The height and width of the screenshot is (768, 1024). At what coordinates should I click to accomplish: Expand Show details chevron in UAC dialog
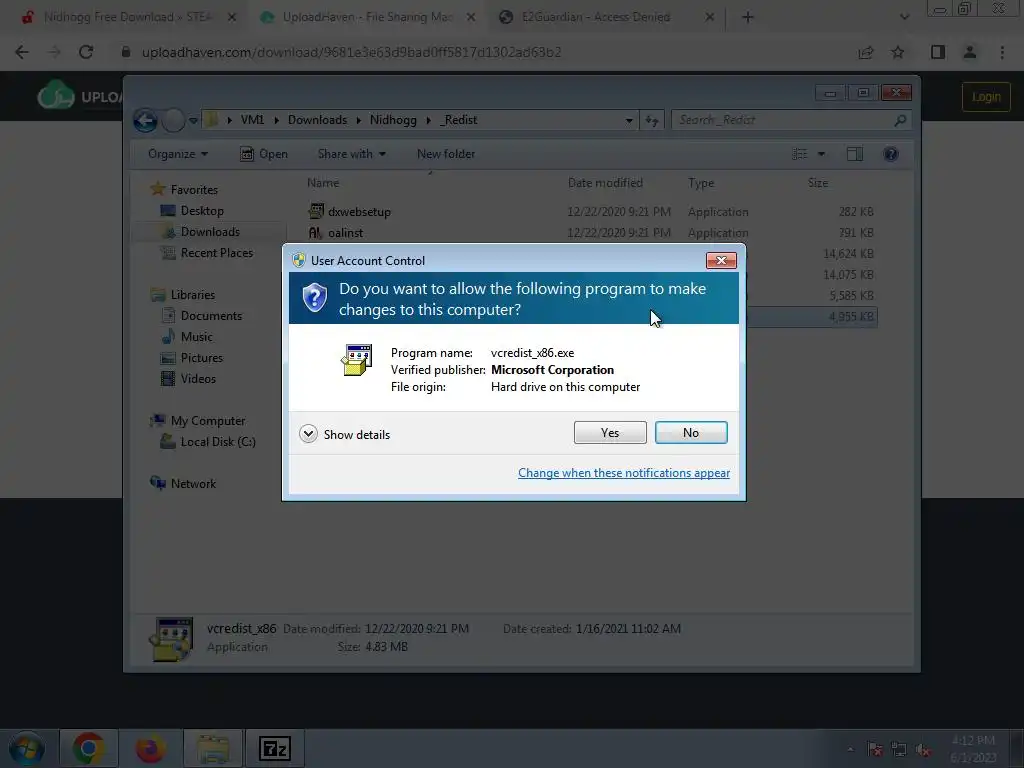point(308,434)
